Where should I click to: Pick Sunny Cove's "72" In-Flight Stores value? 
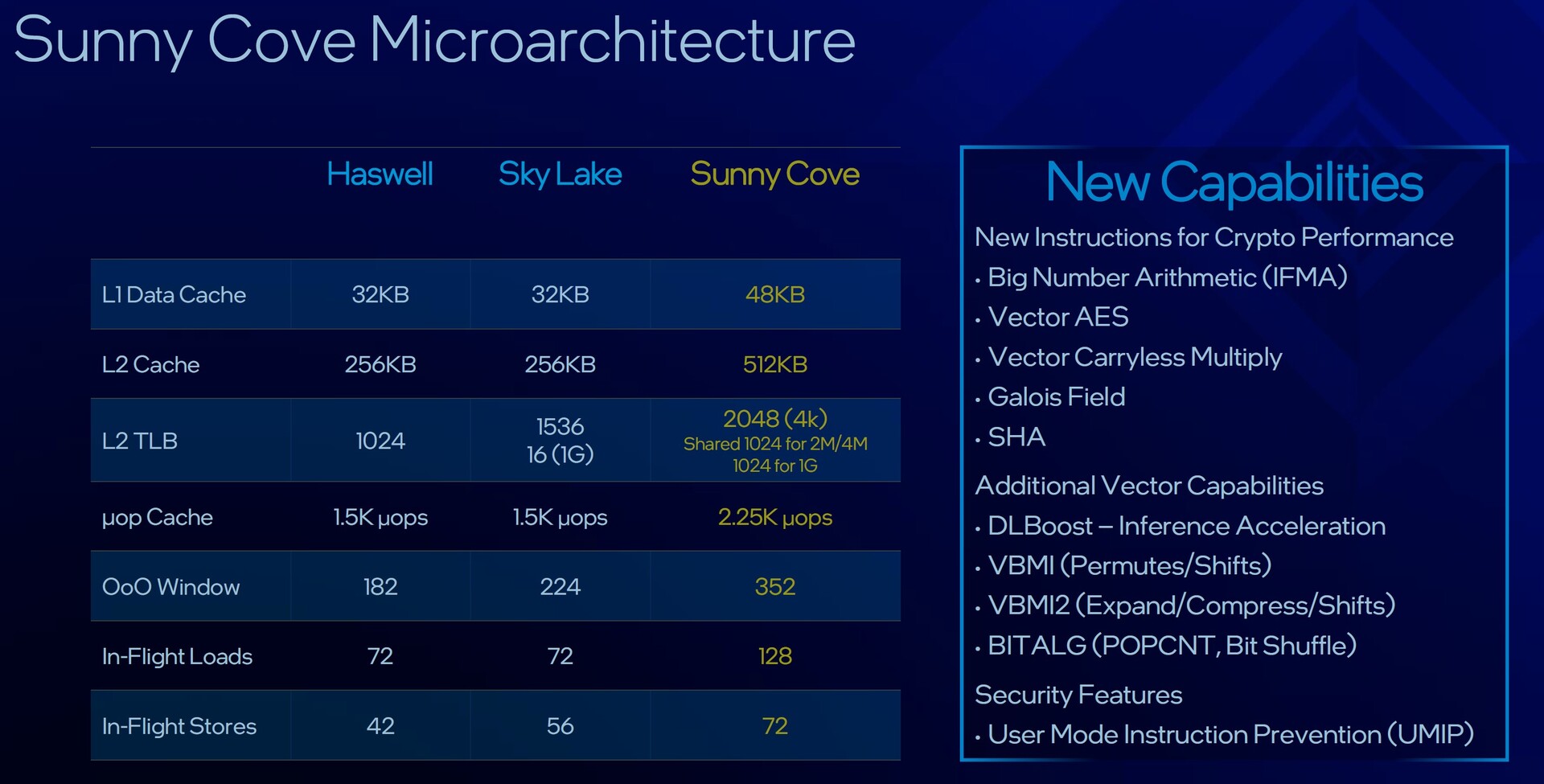pyautogui.click(x=775, y=727)
